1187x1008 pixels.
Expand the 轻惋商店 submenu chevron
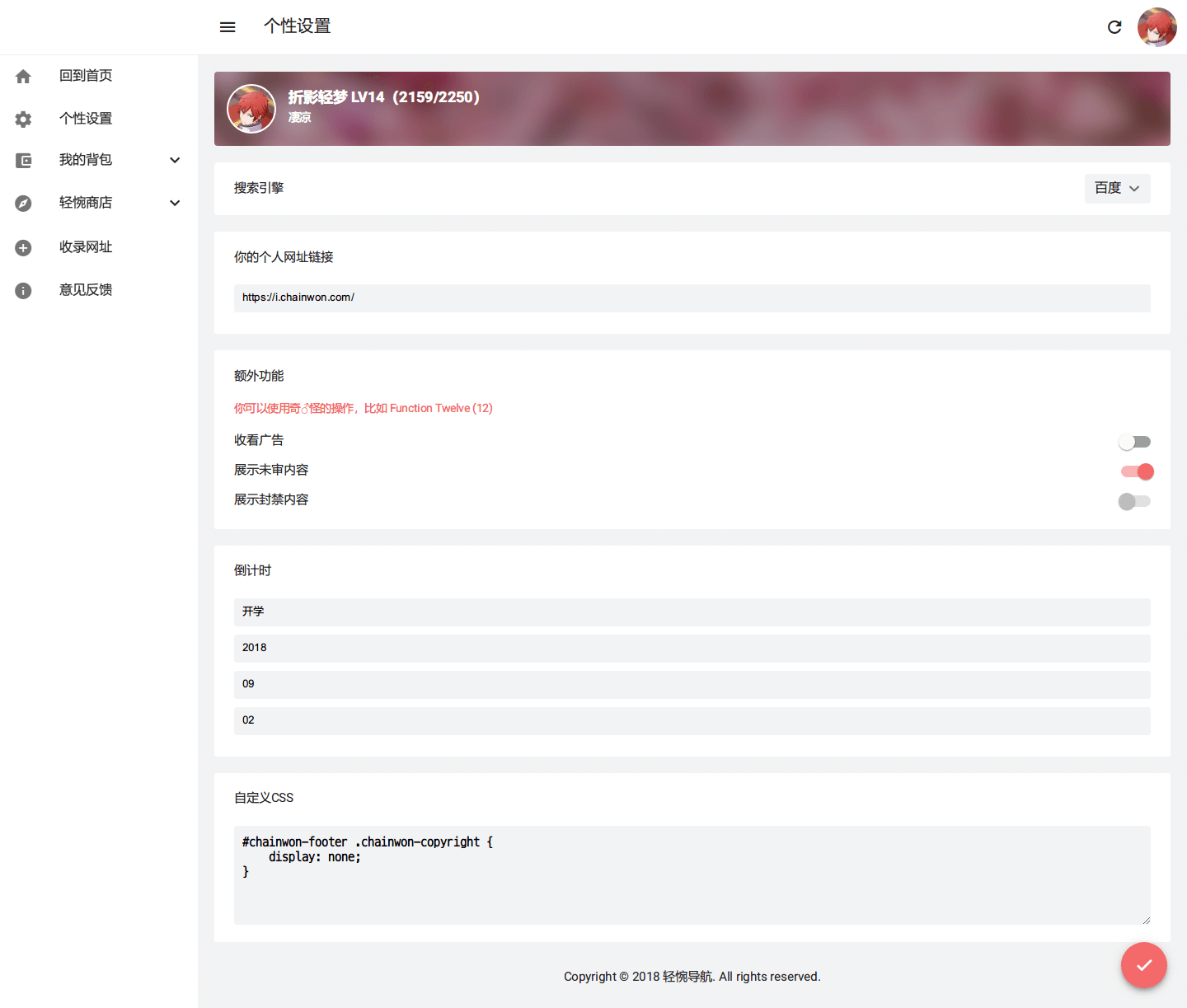click(175, 203)
